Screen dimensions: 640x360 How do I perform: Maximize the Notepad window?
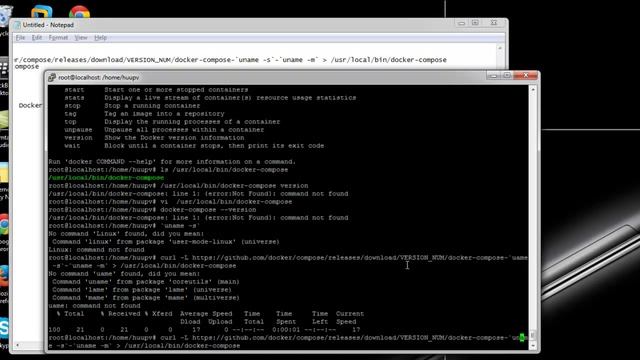point(476,23)
